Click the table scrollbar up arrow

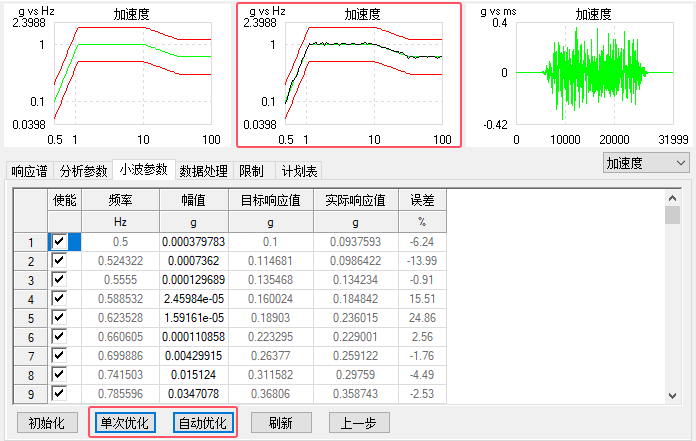coord(672,198)
